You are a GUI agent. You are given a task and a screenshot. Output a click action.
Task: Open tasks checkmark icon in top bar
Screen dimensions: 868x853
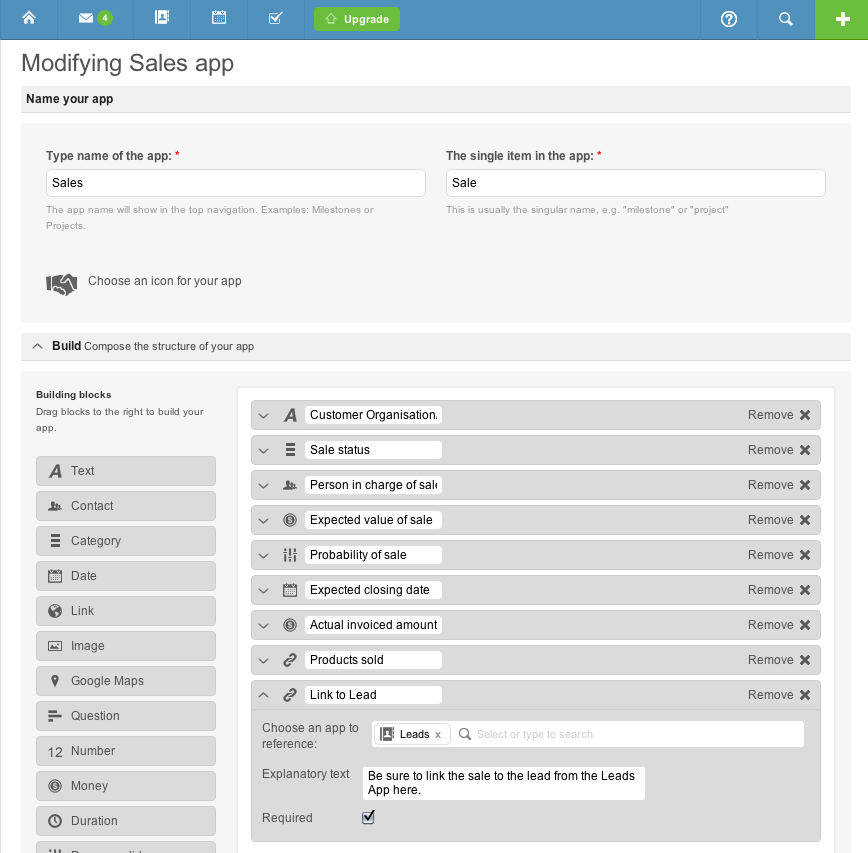point(275,18)
